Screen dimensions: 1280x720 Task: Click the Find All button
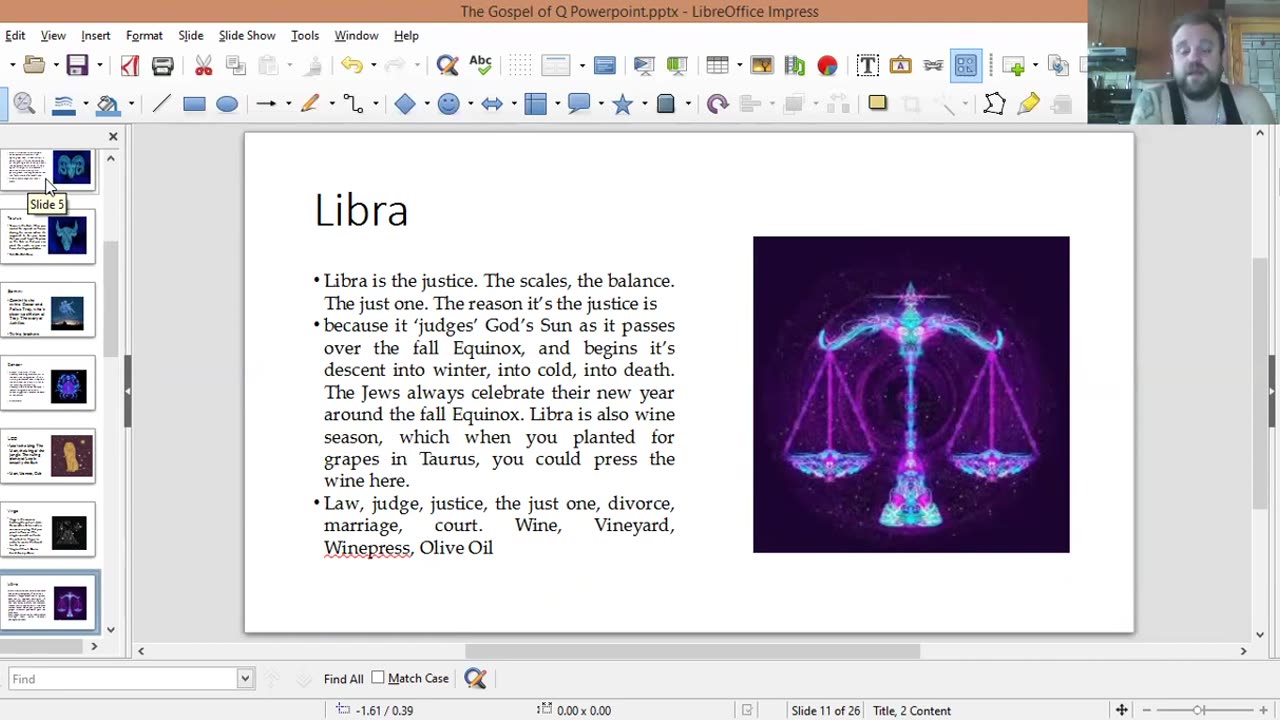pyautogui.click(x=343, y=679)
